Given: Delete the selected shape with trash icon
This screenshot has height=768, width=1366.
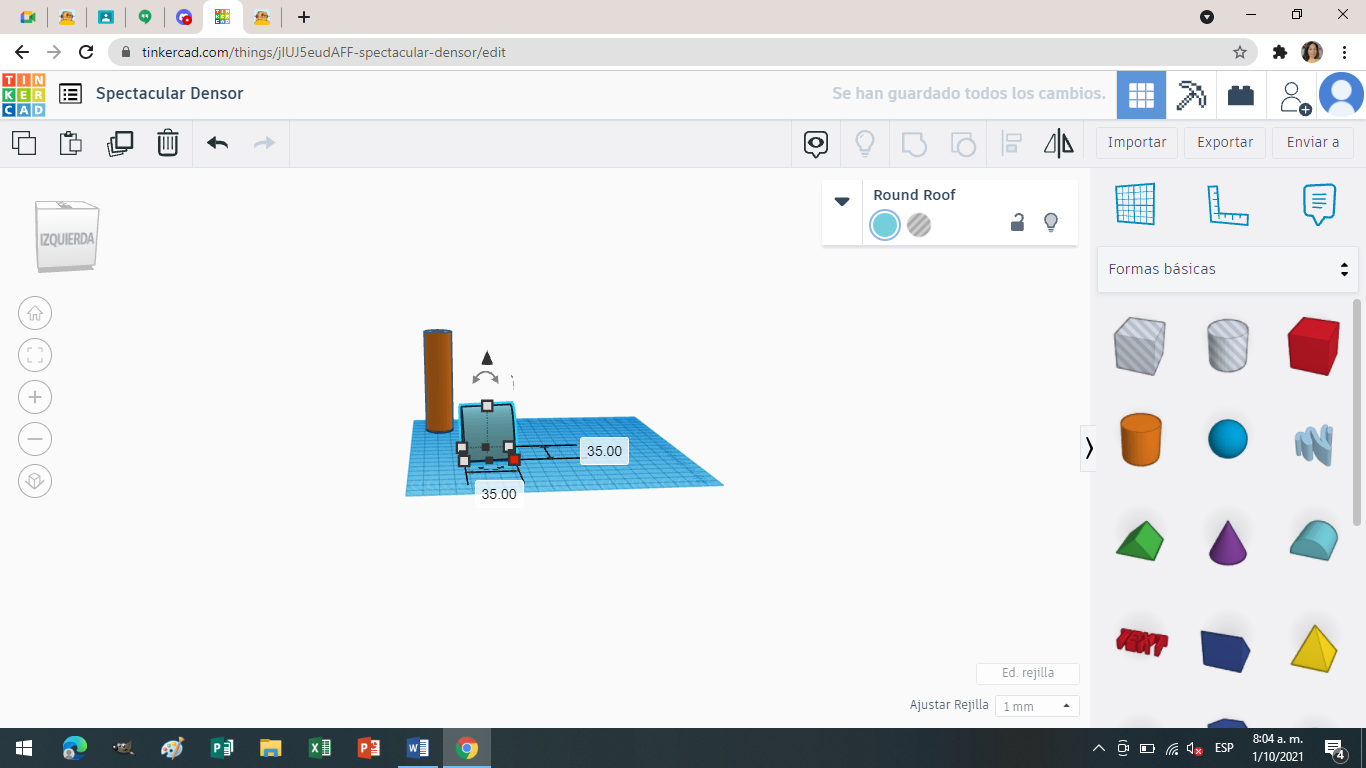Looking at the screenshot, I should (168, 143).
